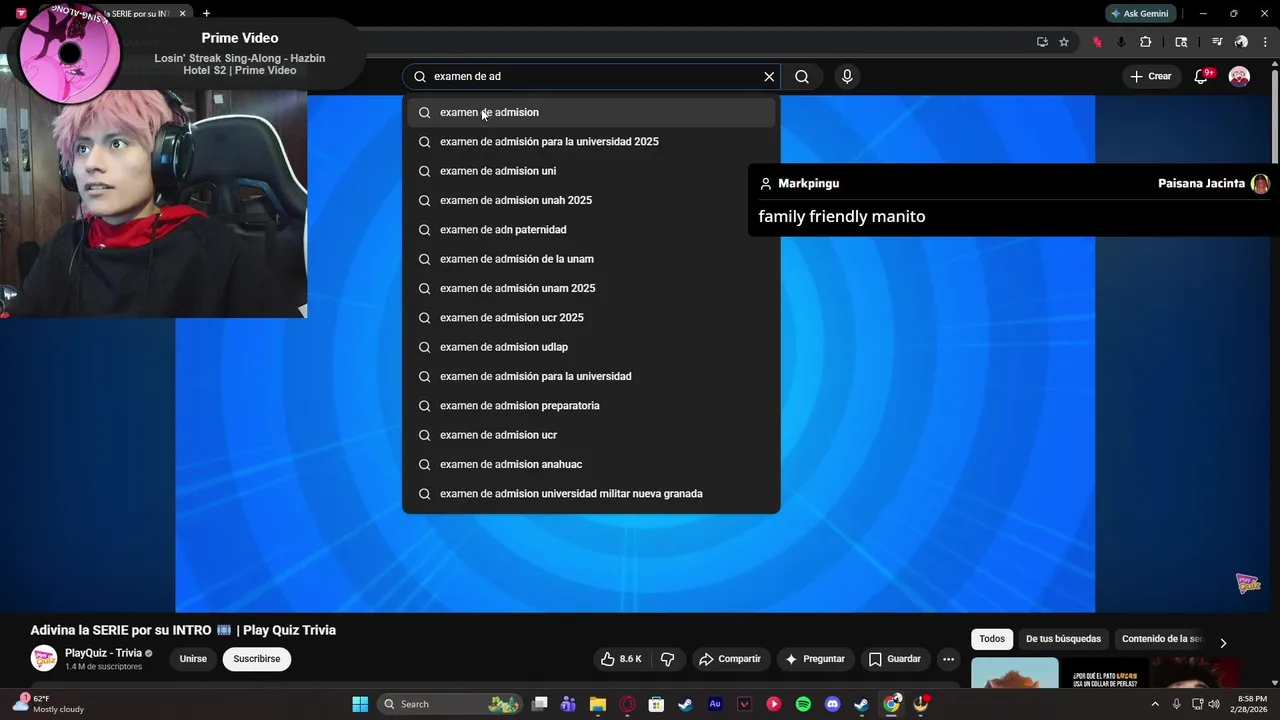Show more filter chips arrow
This screenshot has height=720, width=1280.
tap(1222, 643)
